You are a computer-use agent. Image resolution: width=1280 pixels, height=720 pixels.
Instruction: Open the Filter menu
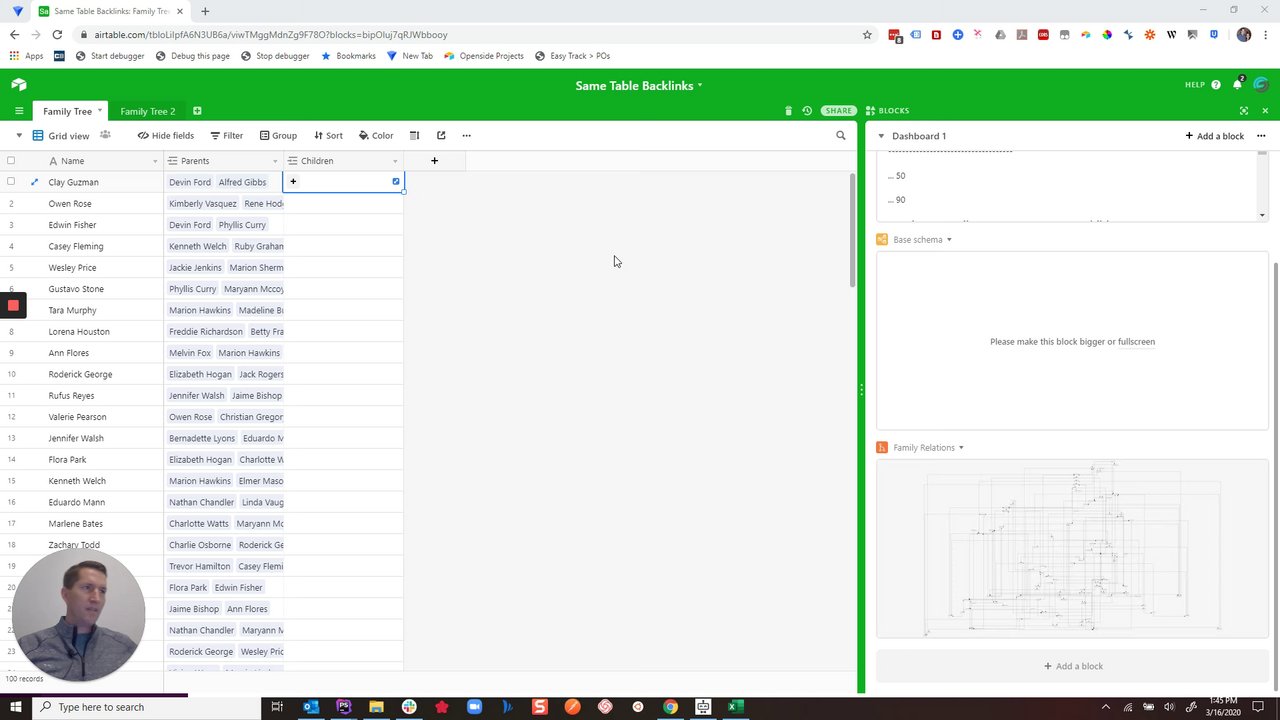pos(226,136)
